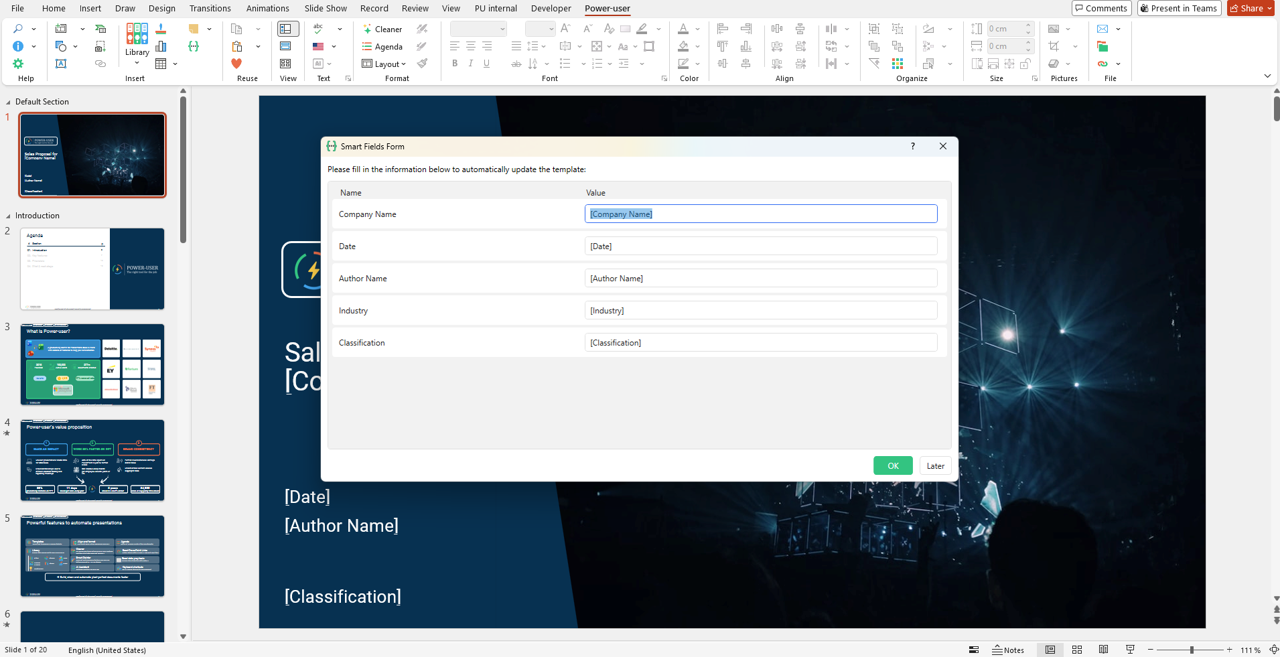Click the Cleaner tool
1280x657 pixels.
coord(382,29)
